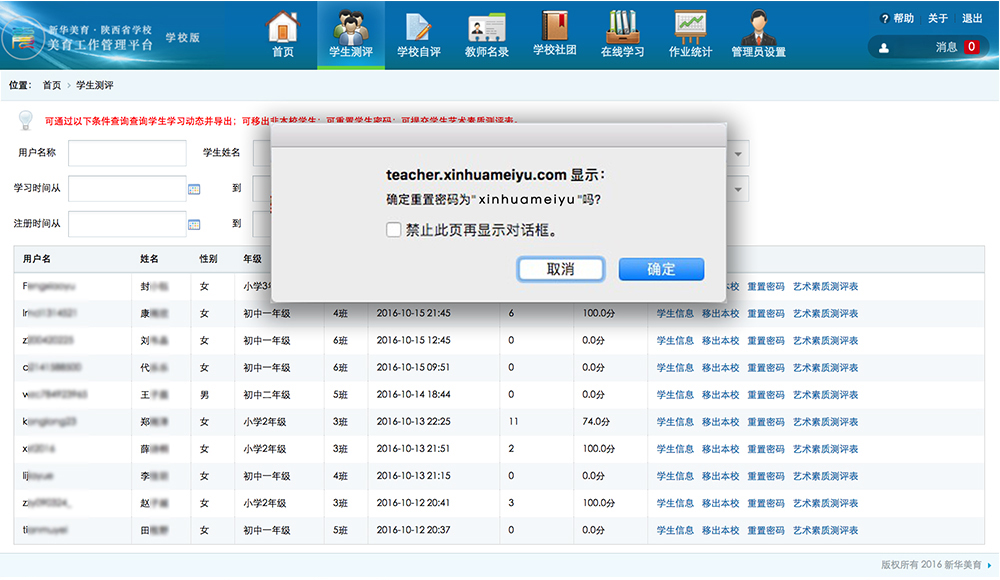Switch to the 学生测评 navigation tab
Viewport: 1000px width, 580px height.
point(351,35)
